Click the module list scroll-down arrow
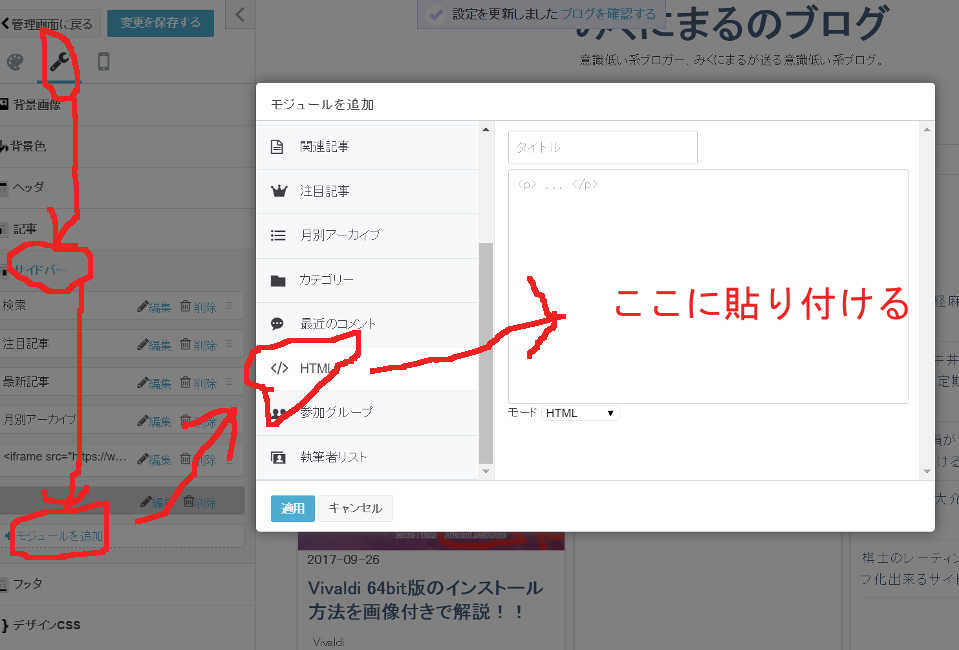The height and width of the screenshot is (650, 959). click(486, 471)
